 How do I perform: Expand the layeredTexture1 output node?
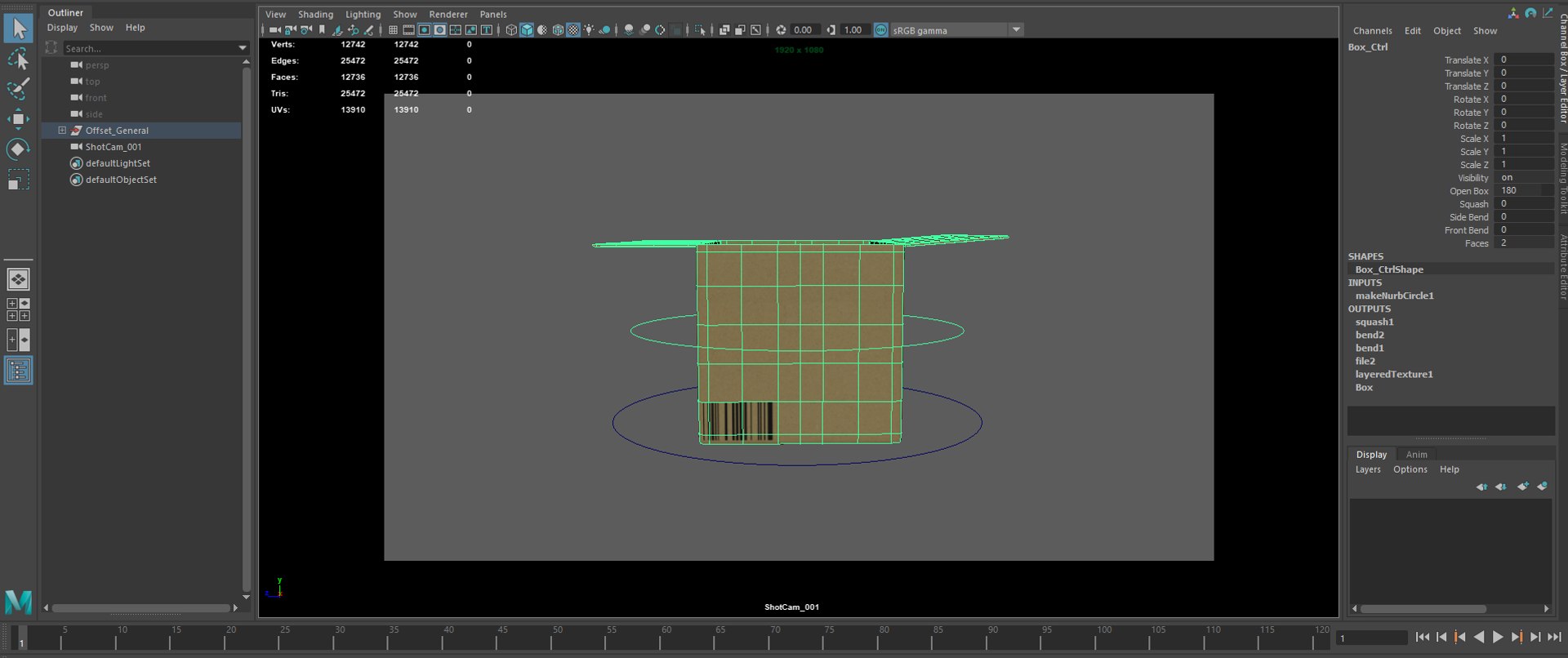pyautogui.click(x=1394, y=375)
